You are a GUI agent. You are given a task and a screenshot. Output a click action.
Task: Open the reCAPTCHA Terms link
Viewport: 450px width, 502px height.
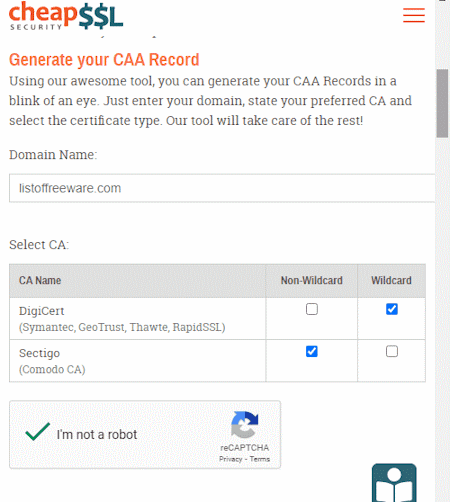260,459
